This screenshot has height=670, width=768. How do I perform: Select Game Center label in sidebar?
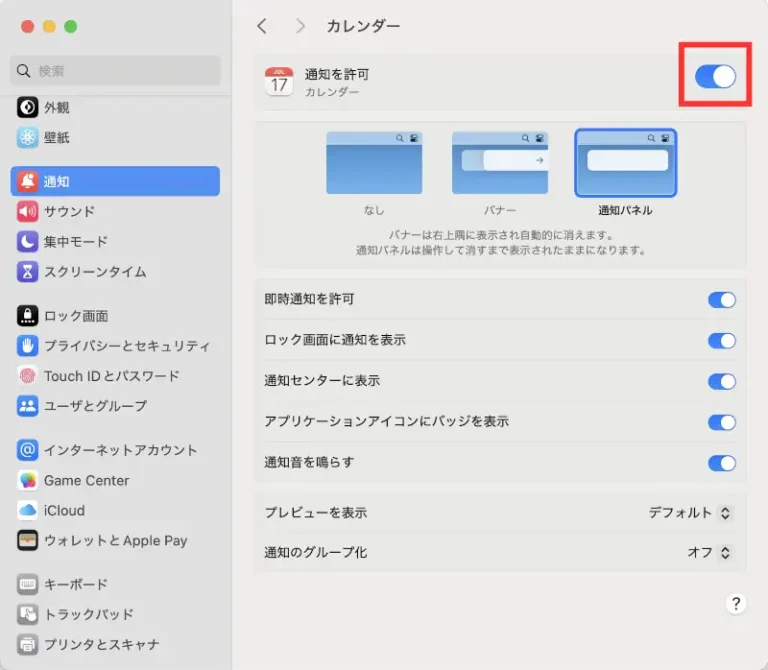87,480
